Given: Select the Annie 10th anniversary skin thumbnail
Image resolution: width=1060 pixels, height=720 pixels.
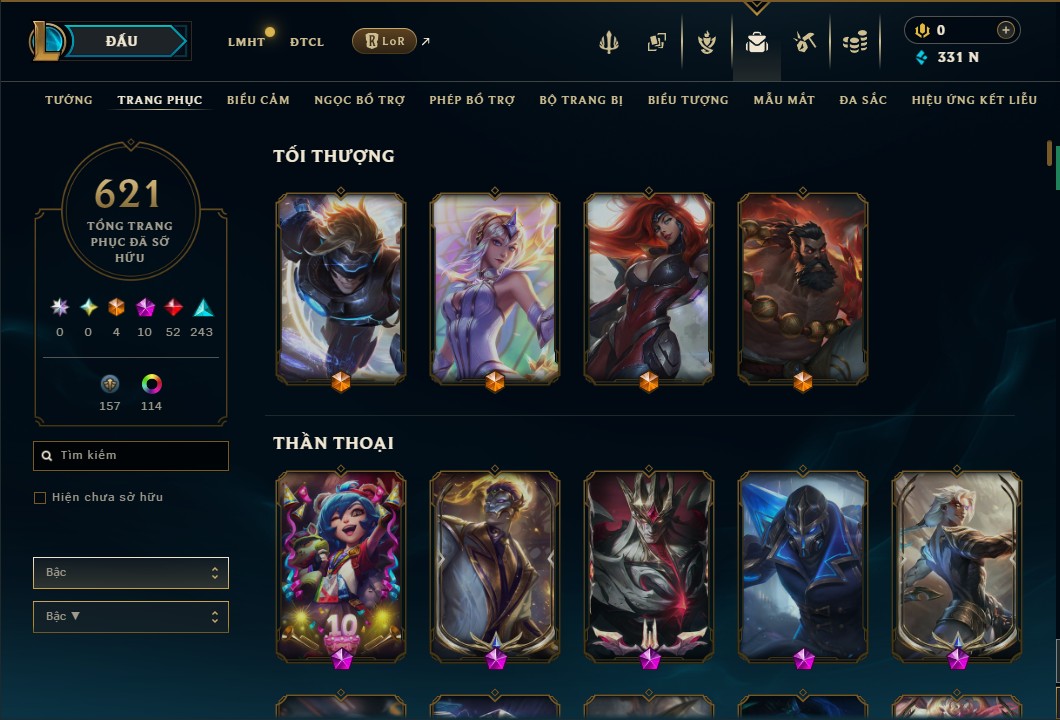Looking at the screenshot, I should (x=341, y=567).
